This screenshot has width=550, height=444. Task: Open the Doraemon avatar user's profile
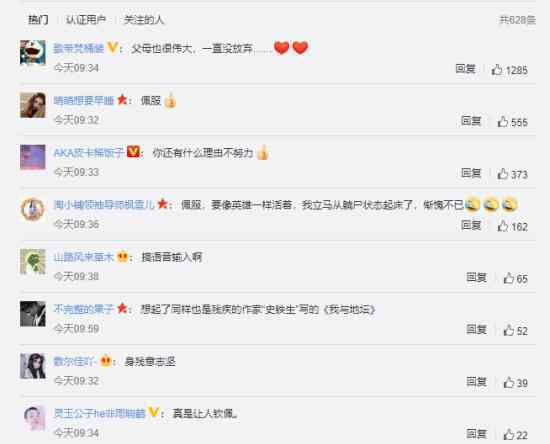(x=33, y=53)
